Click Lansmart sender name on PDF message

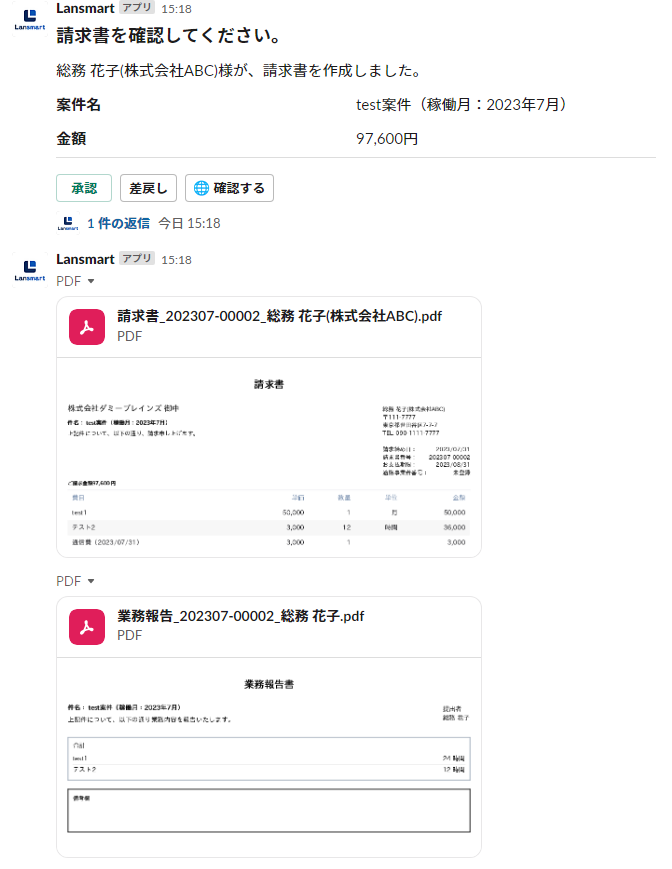(85, 259)
